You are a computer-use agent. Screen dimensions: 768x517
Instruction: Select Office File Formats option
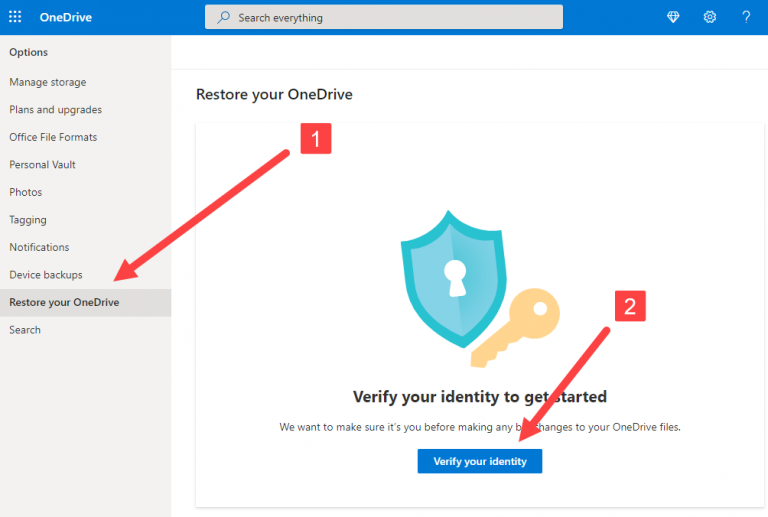pyautogui.click(x=53, y=137)
